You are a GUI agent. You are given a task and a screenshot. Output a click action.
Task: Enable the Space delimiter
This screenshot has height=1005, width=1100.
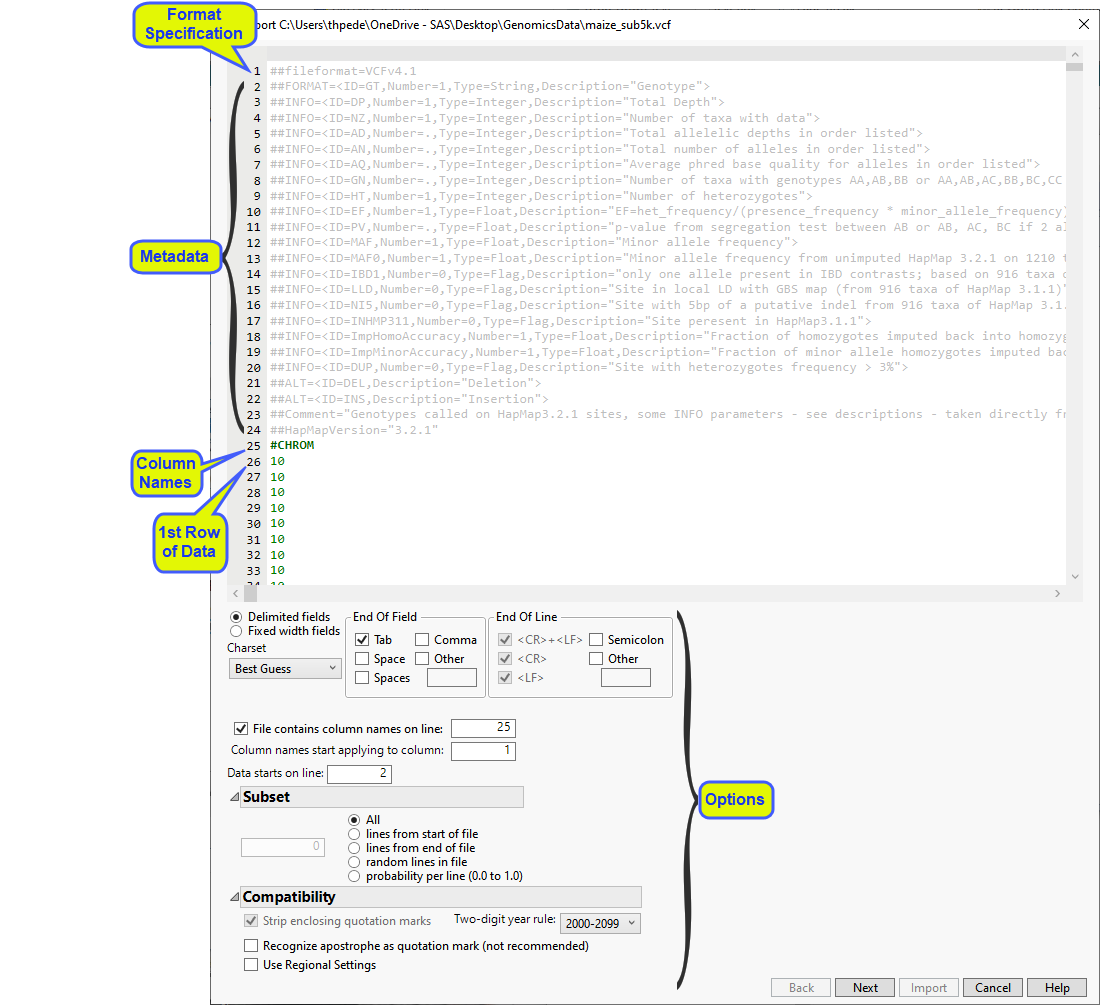363,658
